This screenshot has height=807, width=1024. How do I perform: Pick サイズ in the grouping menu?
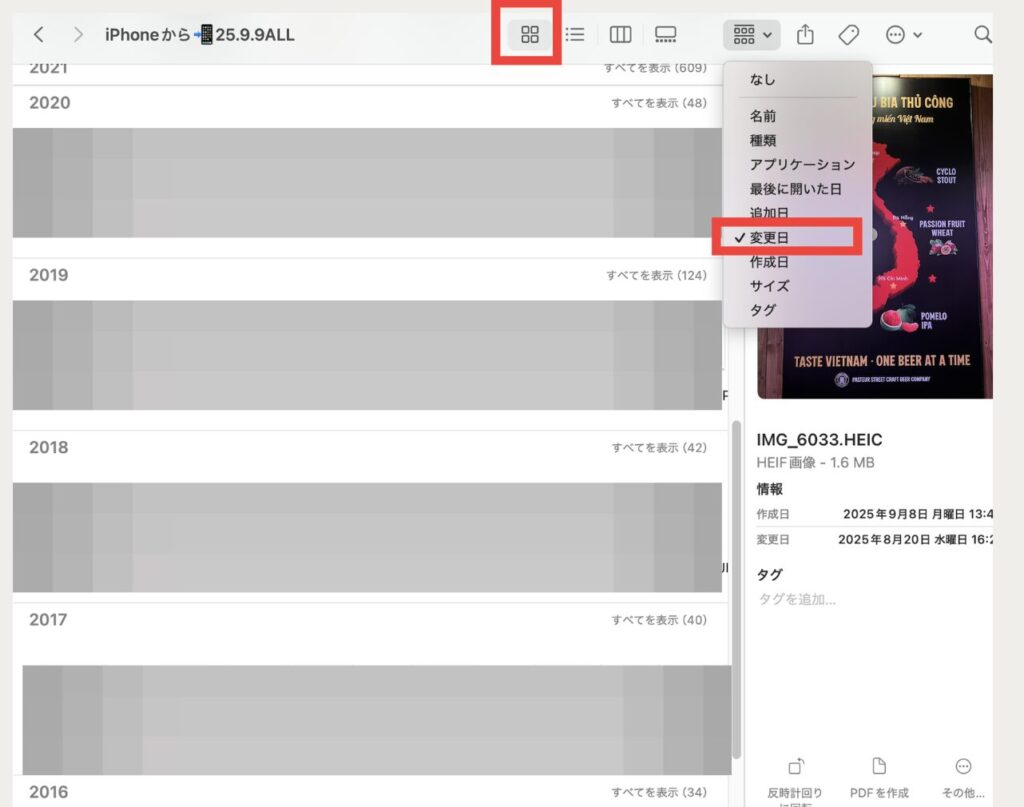click(769, 286)
